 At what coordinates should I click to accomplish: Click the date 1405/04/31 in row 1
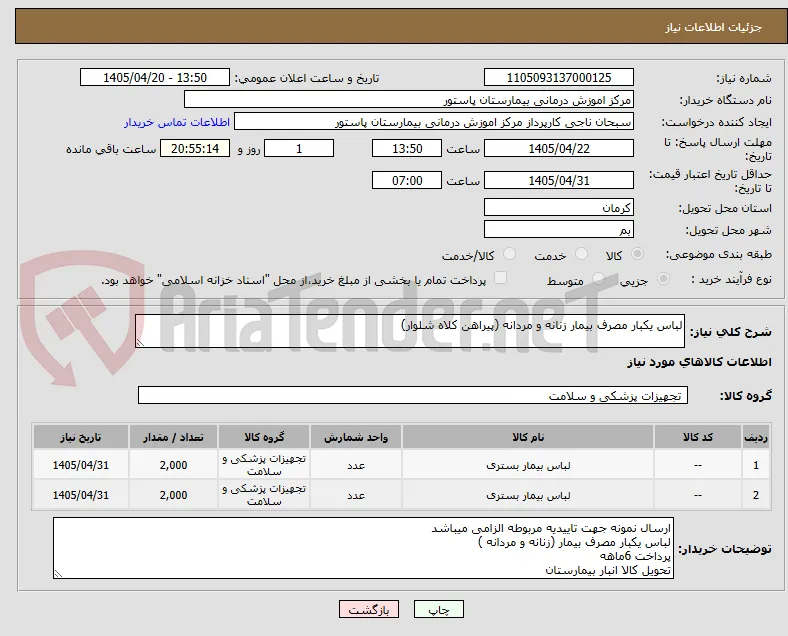81,465
